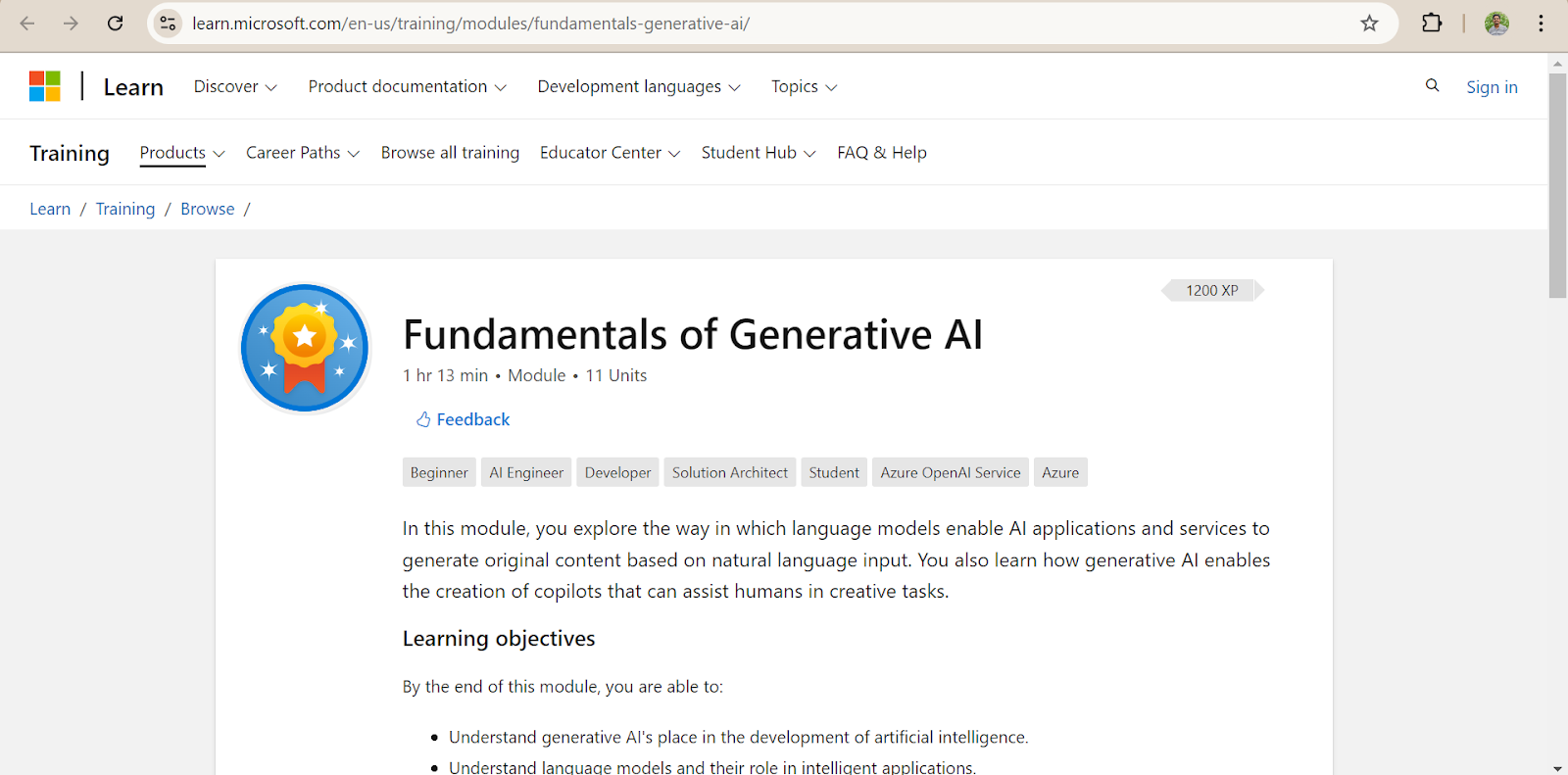Image resolution: width=1568 pixels, height=775 pixels.
Task: Select the Azure tag
Action: (x=1060, y=472)
